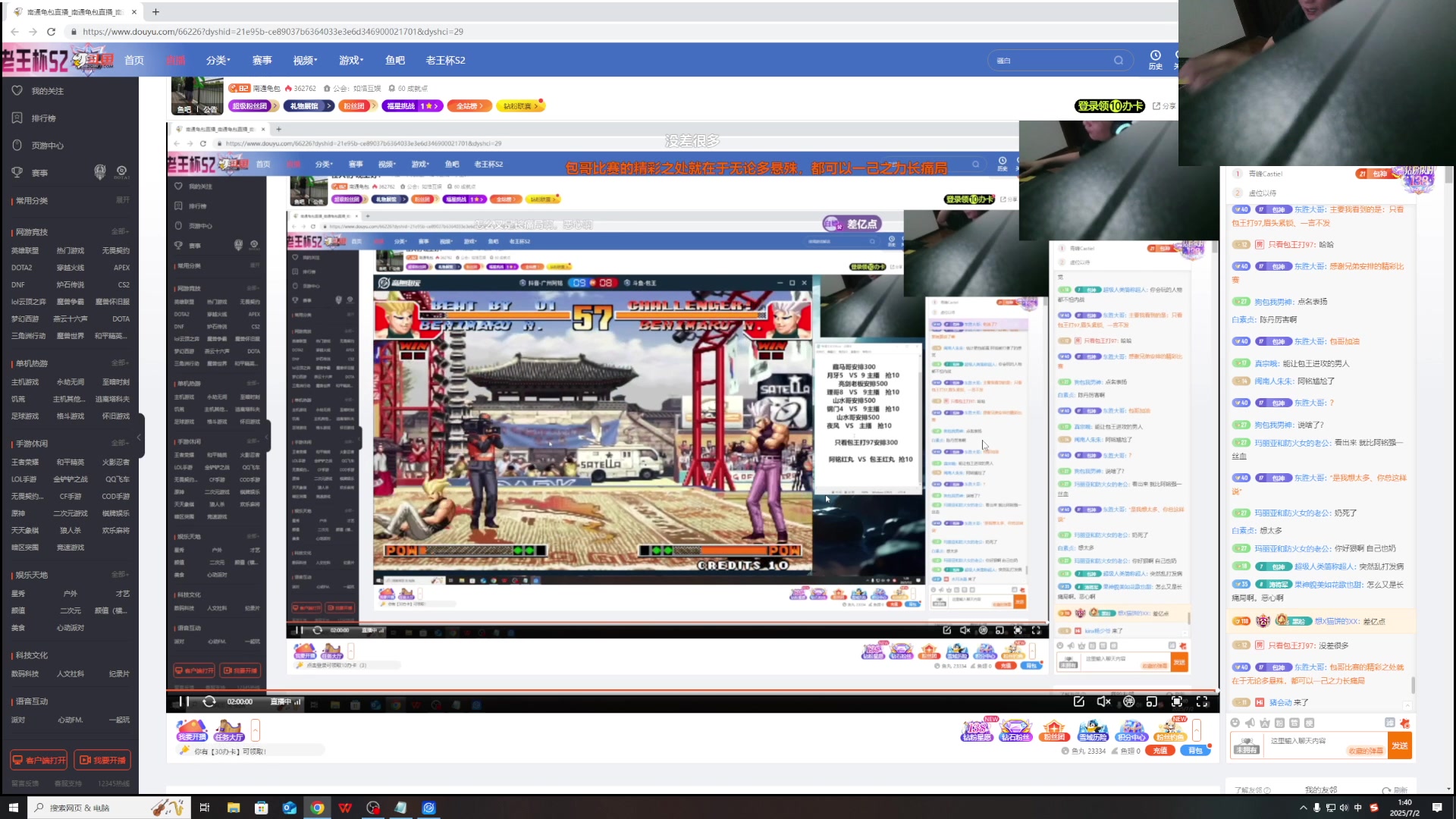Click 我要开播 icon below the player
The width and height of the screenshot is (1456, 819).
(x=192, y=730)
